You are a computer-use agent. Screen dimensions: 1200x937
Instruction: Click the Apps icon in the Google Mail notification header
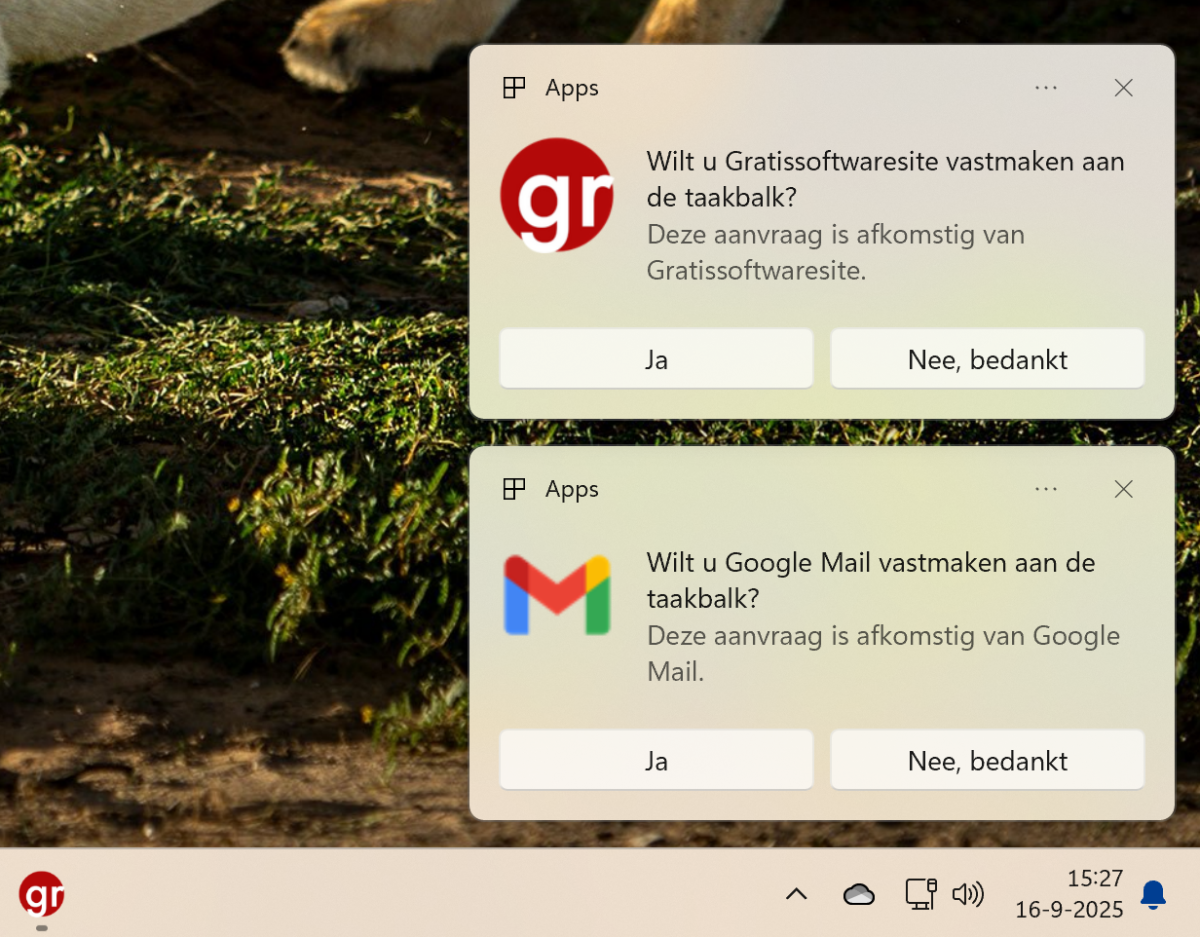coord(514,489)
